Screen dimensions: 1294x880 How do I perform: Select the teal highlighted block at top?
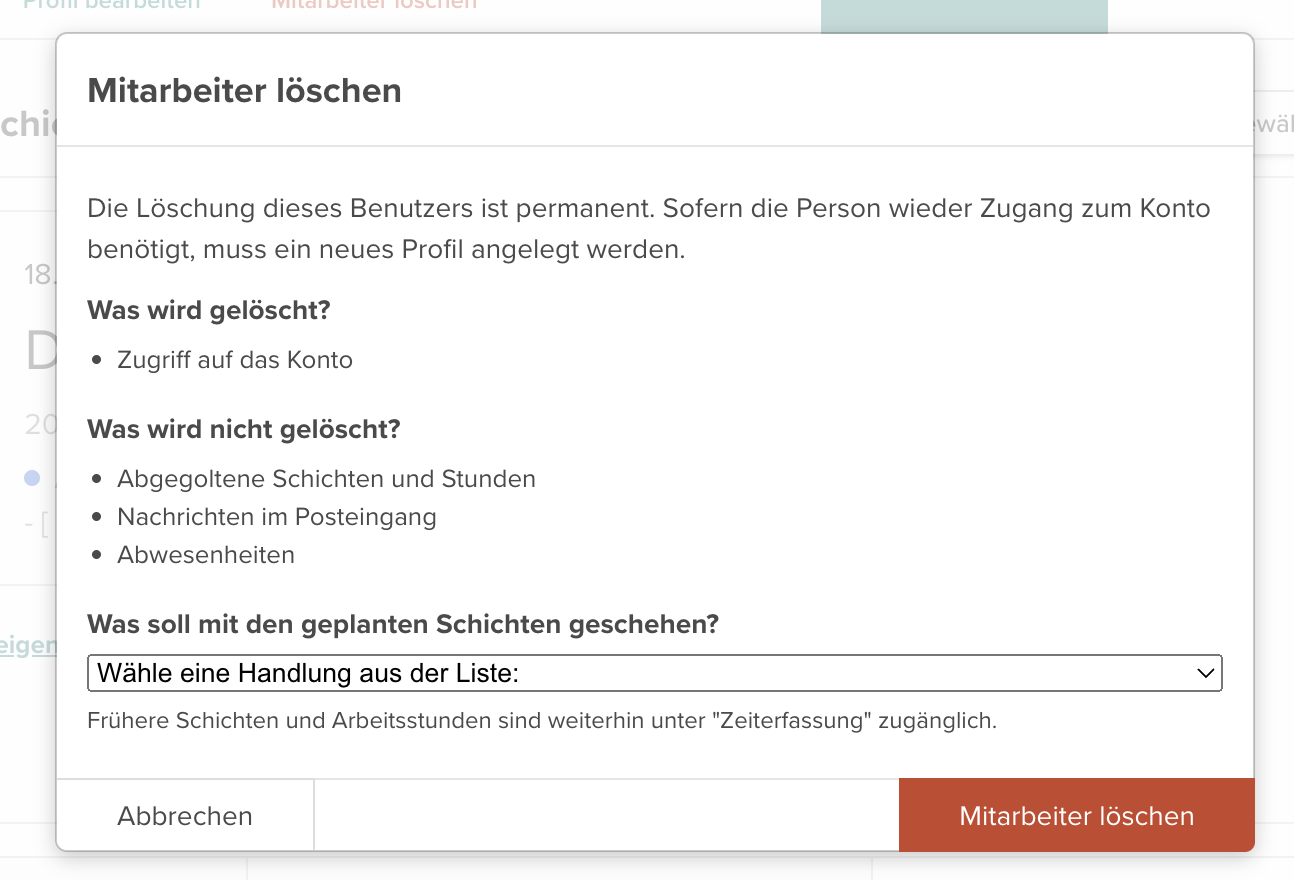click(x=964, y=16)
